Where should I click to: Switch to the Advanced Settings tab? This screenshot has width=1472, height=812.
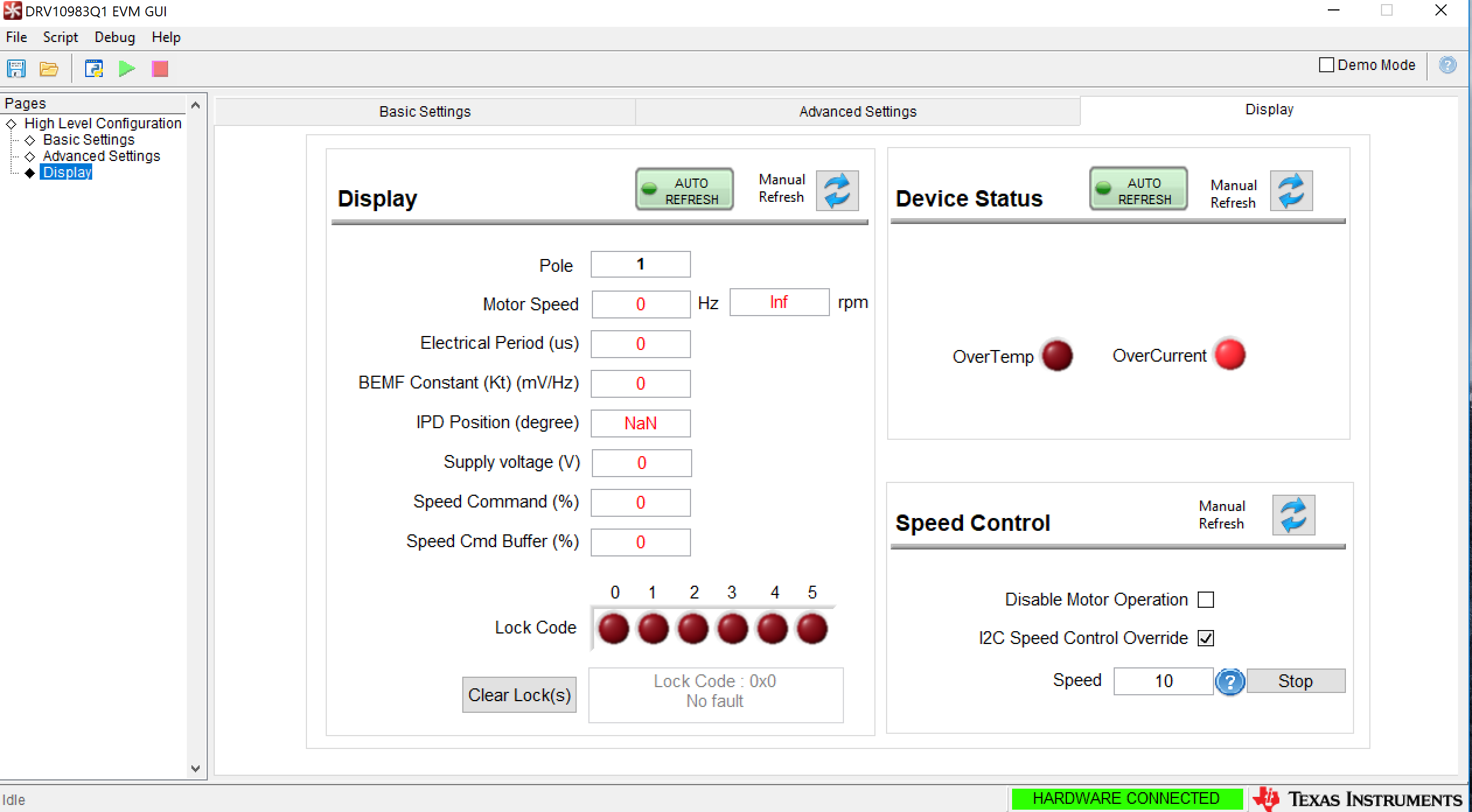click(858, 111)
